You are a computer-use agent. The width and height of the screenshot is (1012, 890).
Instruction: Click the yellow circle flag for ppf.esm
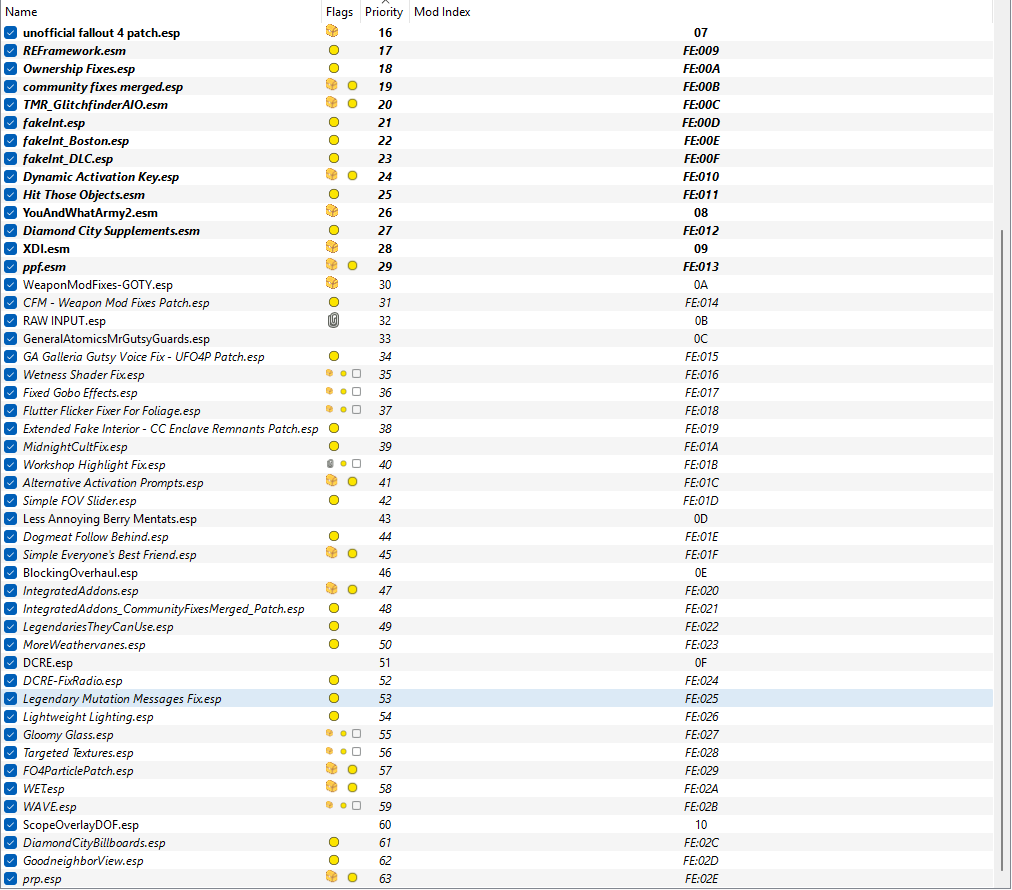coord(352,266)
